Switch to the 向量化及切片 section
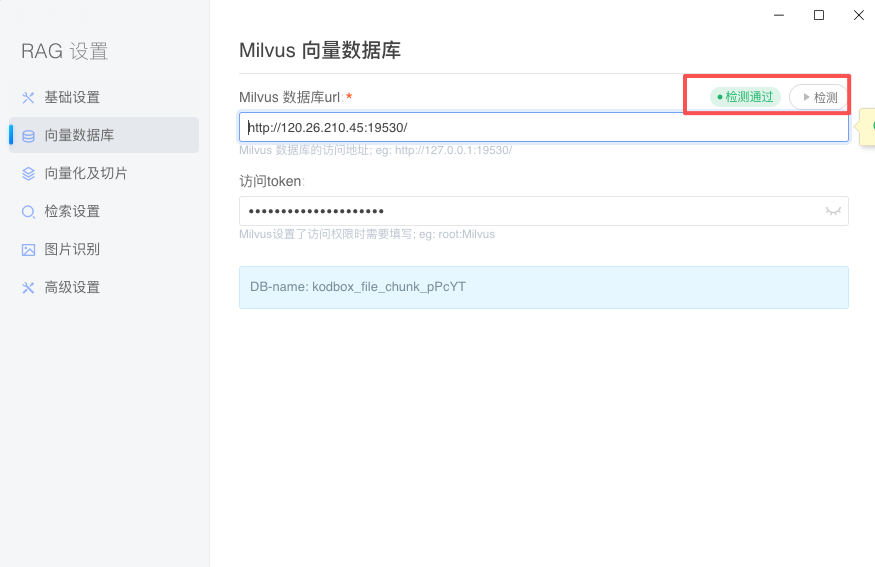The height and width of the screenshot is (567, 875). 86,174
